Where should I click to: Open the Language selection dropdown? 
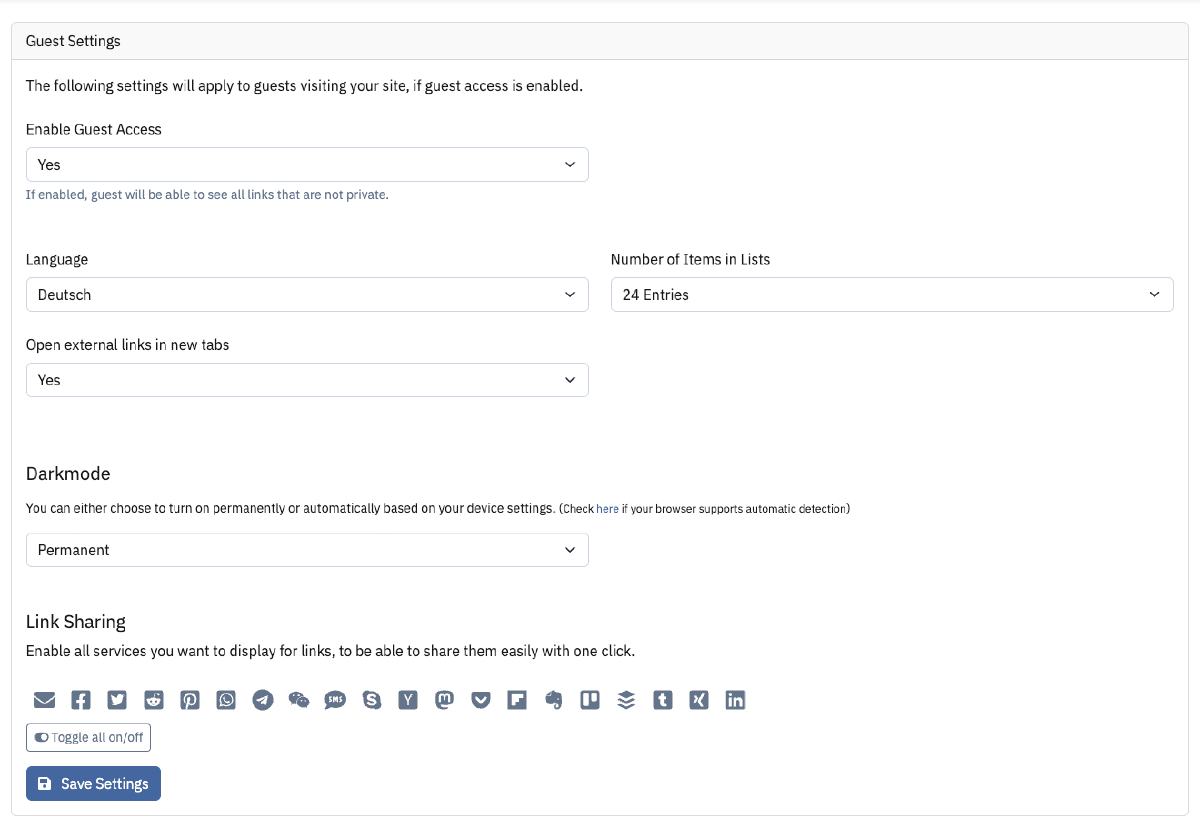tap(307, 294)
